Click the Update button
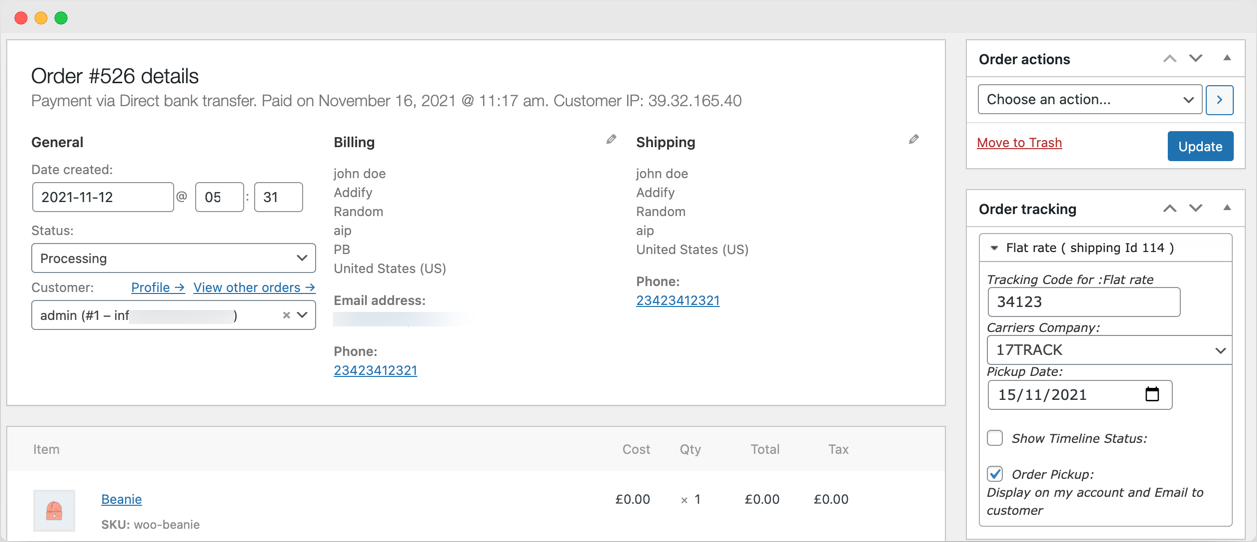This screenshot has height=542, width=1257. (1200, 146)
